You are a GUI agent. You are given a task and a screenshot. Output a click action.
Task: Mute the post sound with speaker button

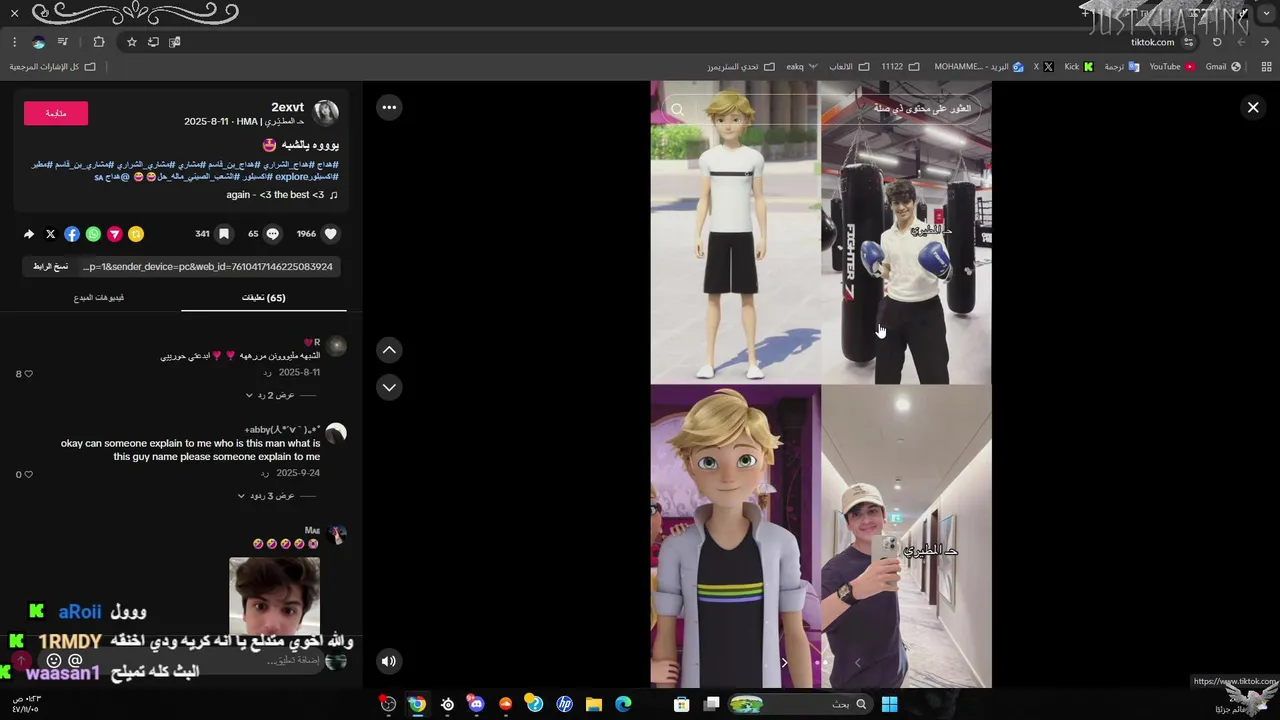point(389,660)
